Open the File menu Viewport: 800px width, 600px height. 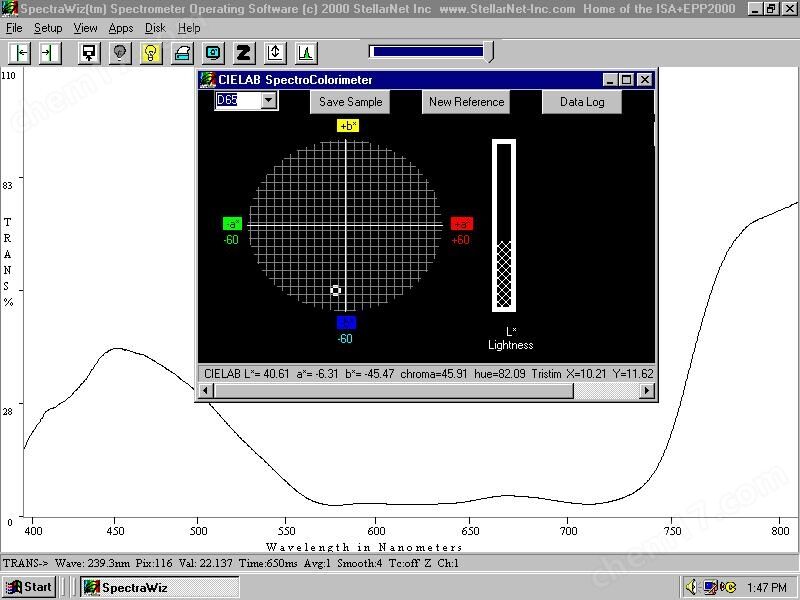[x=14, y=28]
